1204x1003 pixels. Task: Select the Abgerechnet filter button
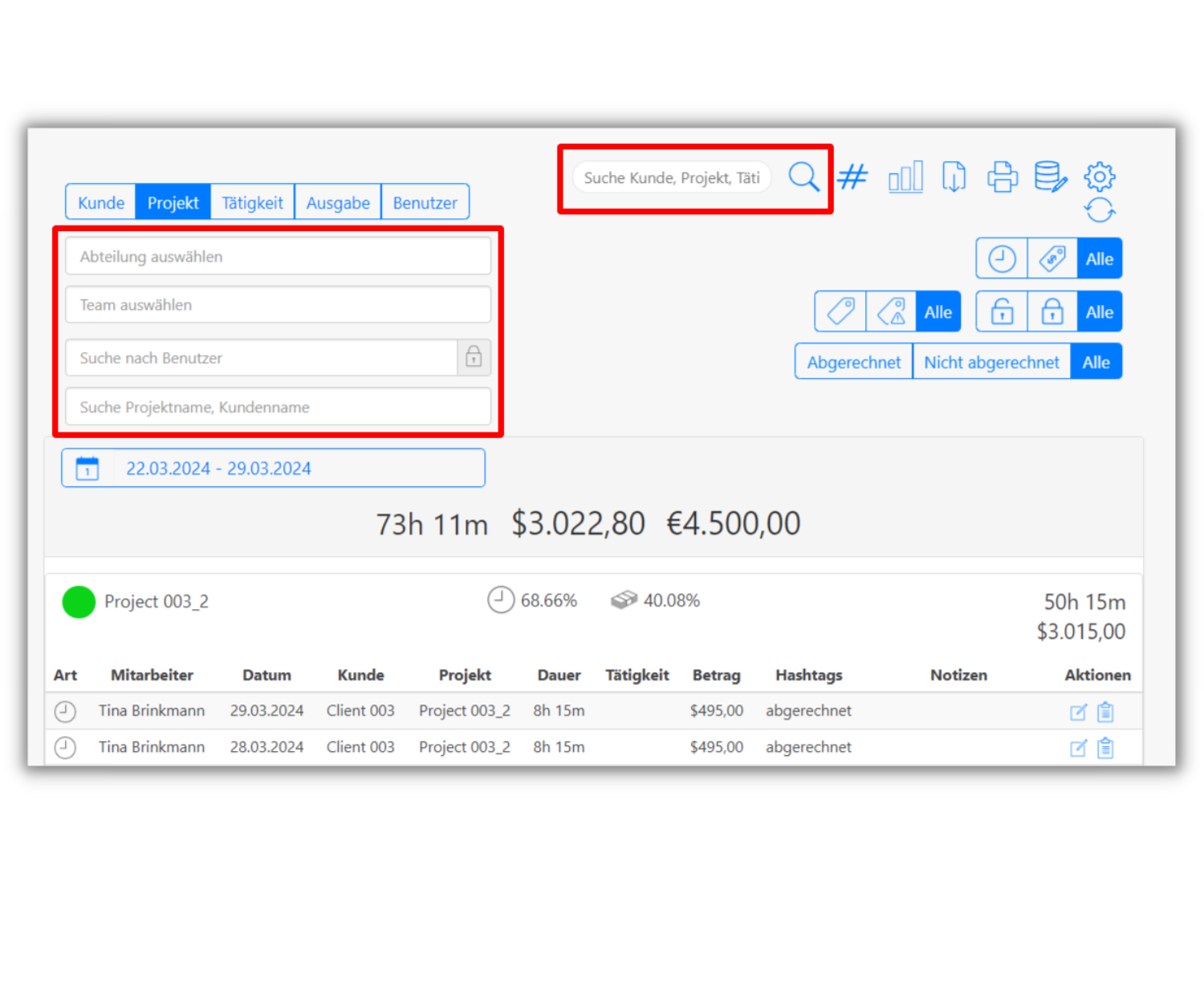point(853,363)
